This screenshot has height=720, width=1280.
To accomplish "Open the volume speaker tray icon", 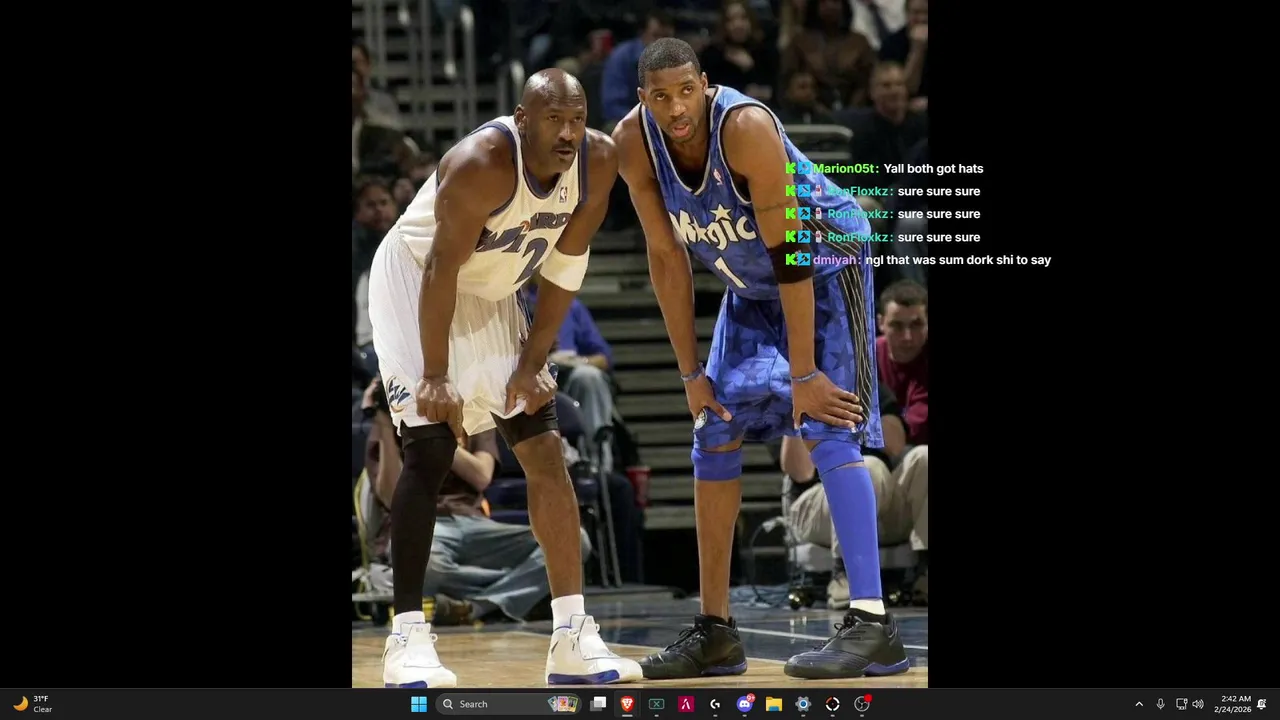I will (x=1198, y=704).
